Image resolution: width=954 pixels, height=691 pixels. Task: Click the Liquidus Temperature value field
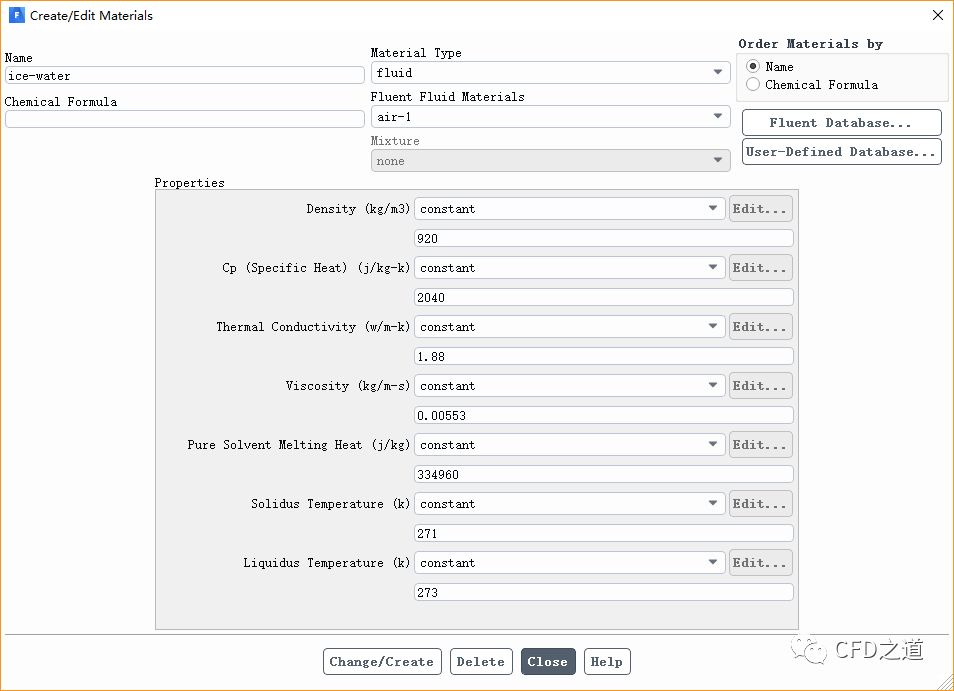(603, 593)
